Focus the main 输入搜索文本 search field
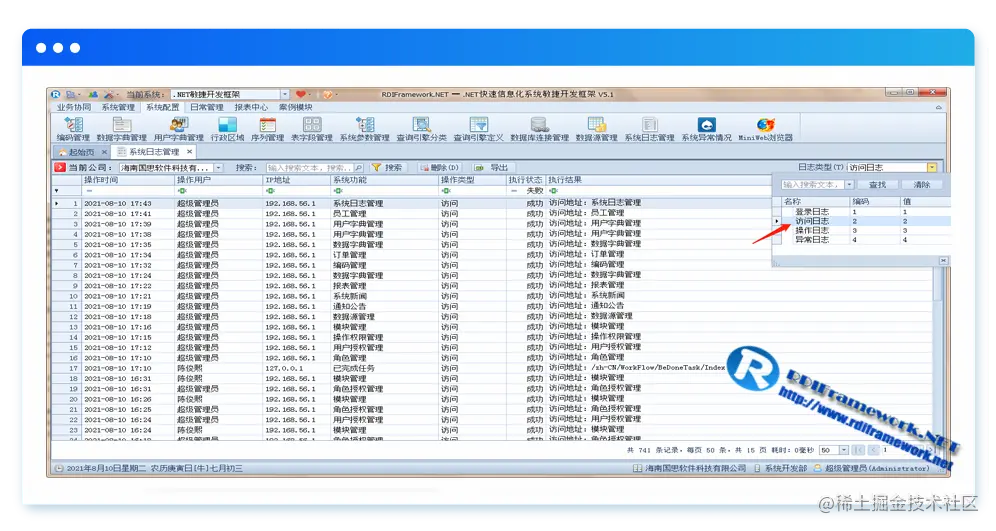This screenshot has width=996, height=531. click(309, 168)
